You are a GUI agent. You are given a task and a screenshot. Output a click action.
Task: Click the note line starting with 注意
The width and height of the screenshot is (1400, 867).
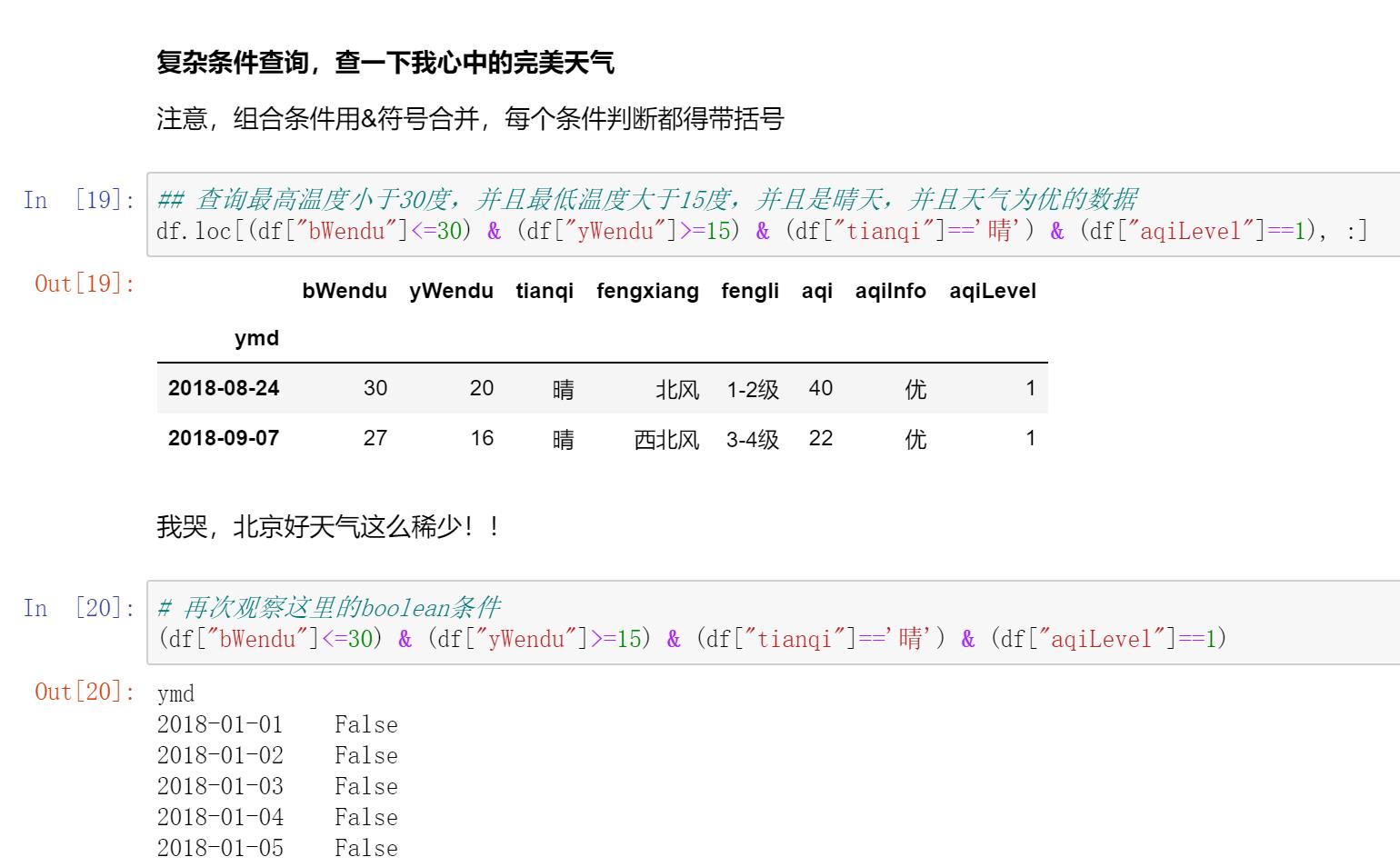click(x=470, y=119)
